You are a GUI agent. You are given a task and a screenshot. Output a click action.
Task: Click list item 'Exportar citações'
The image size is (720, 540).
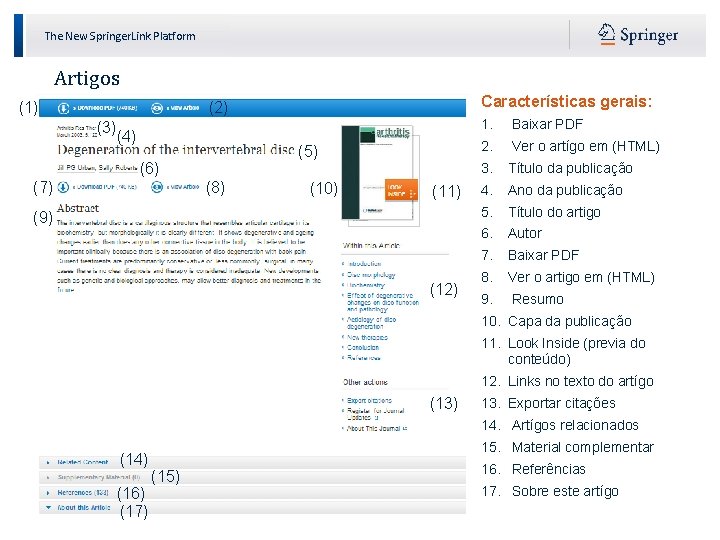pyautogui.click(x=562, y=403)
